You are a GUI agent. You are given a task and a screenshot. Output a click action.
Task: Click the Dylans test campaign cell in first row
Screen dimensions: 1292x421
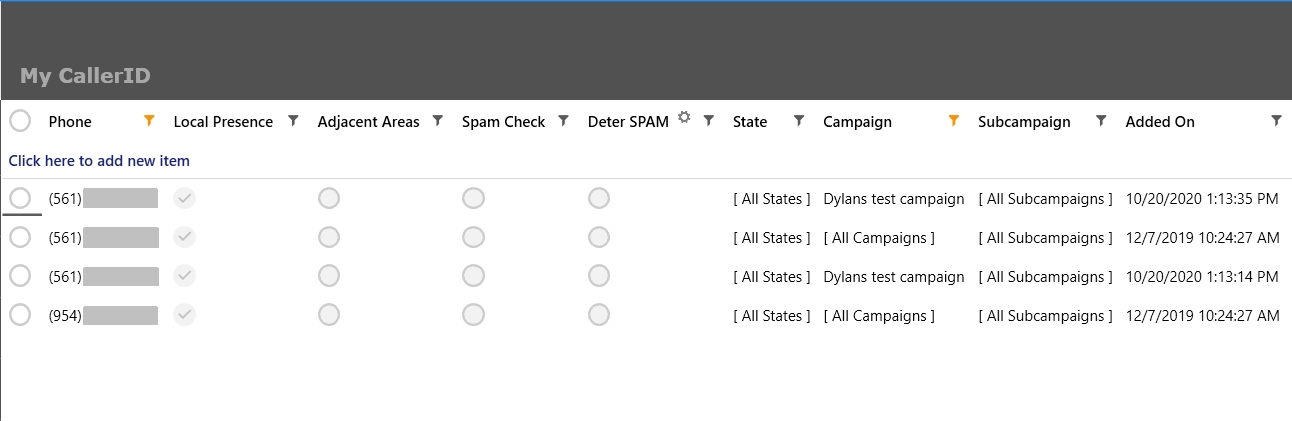893,199
